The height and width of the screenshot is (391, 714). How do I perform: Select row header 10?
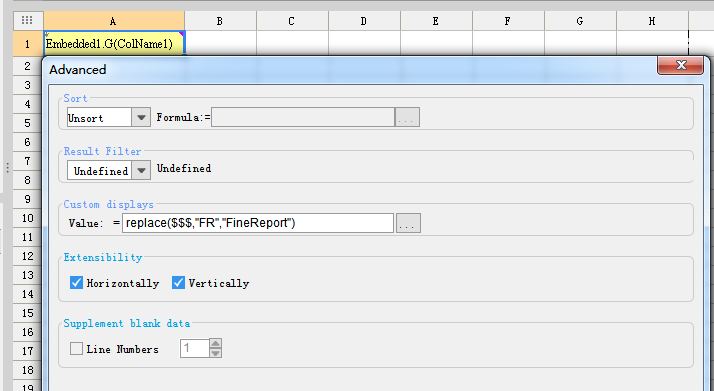pos(28,218)
